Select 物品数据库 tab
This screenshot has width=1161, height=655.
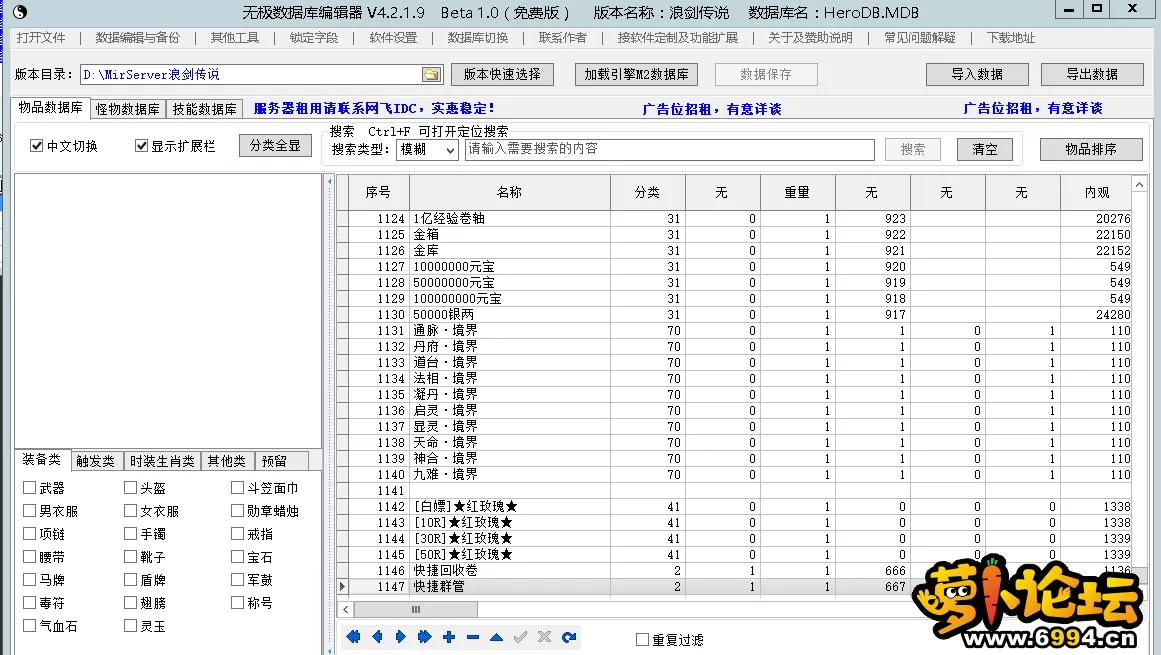pyautogui.click(x=50, y=107)
